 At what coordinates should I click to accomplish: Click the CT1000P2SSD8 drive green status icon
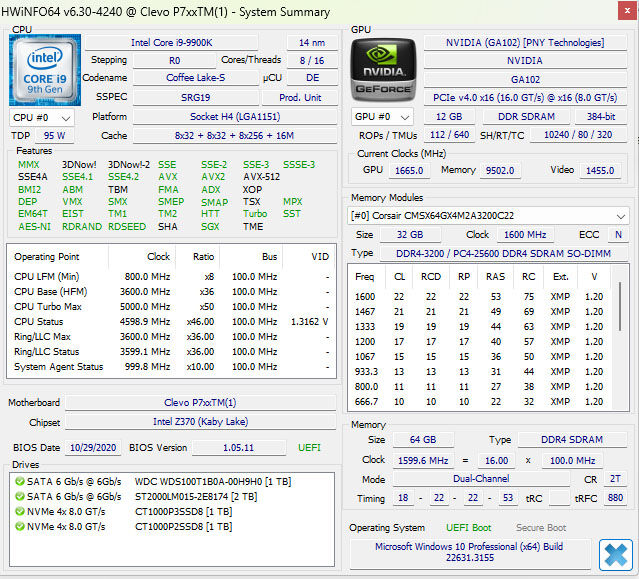(20, 526)
